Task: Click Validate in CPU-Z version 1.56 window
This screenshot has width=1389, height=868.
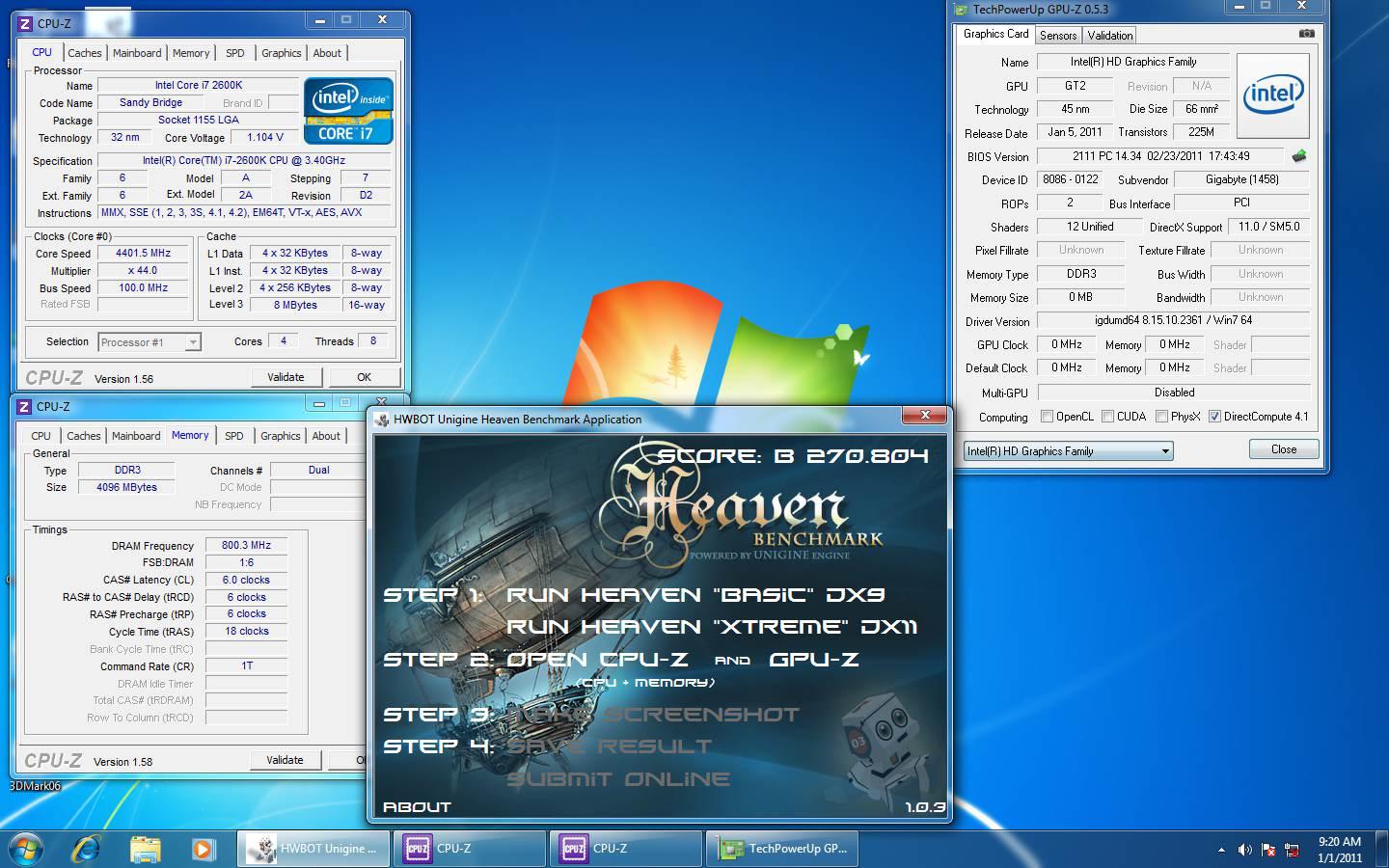Action: (x=285, y=377)
